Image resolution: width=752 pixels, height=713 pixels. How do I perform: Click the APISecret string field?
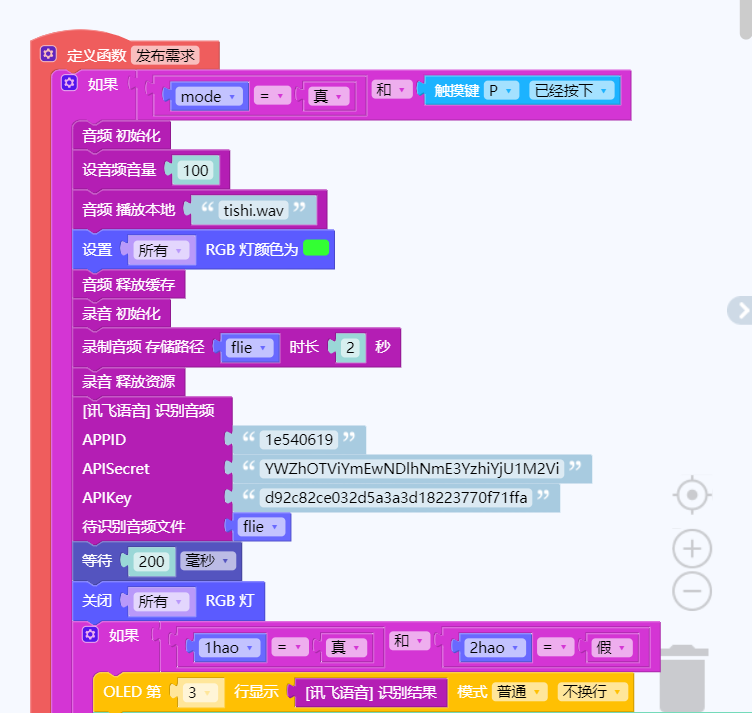(x=412, y=468)
